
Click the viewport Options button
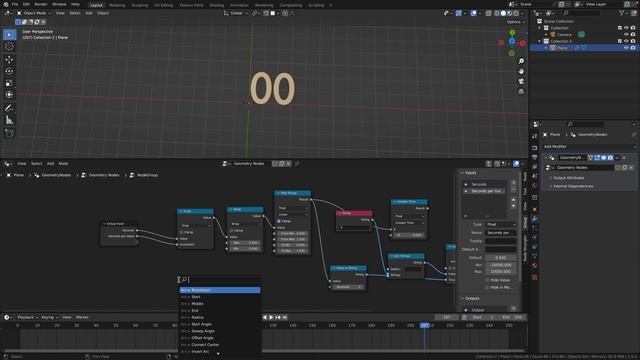click(515, 22)
